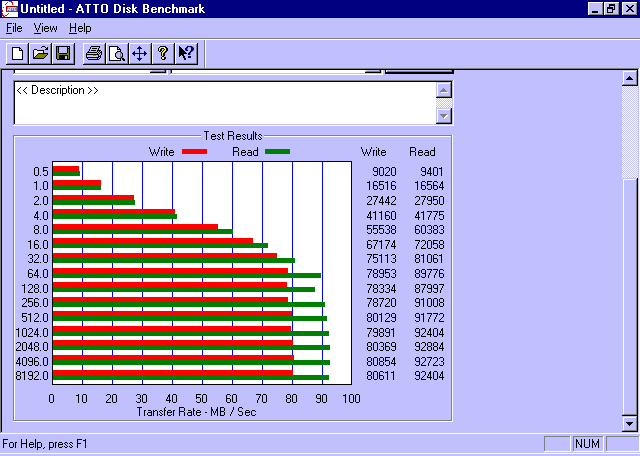This screenshot has width=640, height=456.
Task: Click the main window scroll down arrow
Action: pyautogui.click(x=630, y=420)
